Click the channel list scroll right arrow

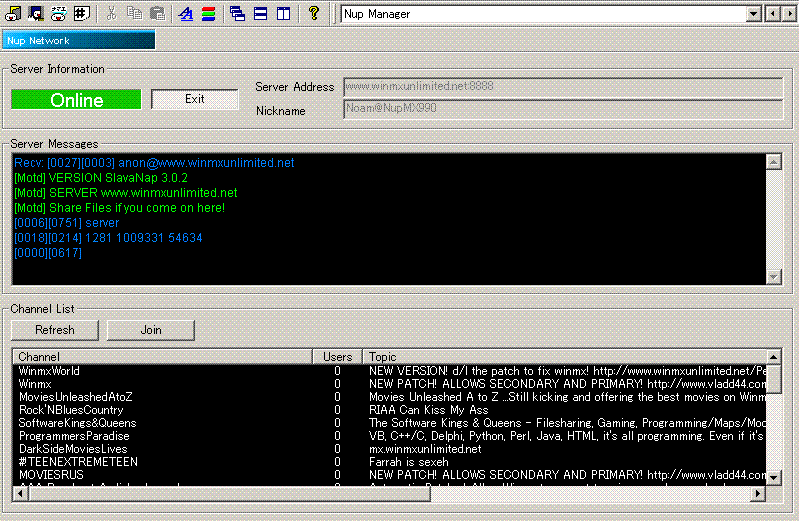pos(758,493)
